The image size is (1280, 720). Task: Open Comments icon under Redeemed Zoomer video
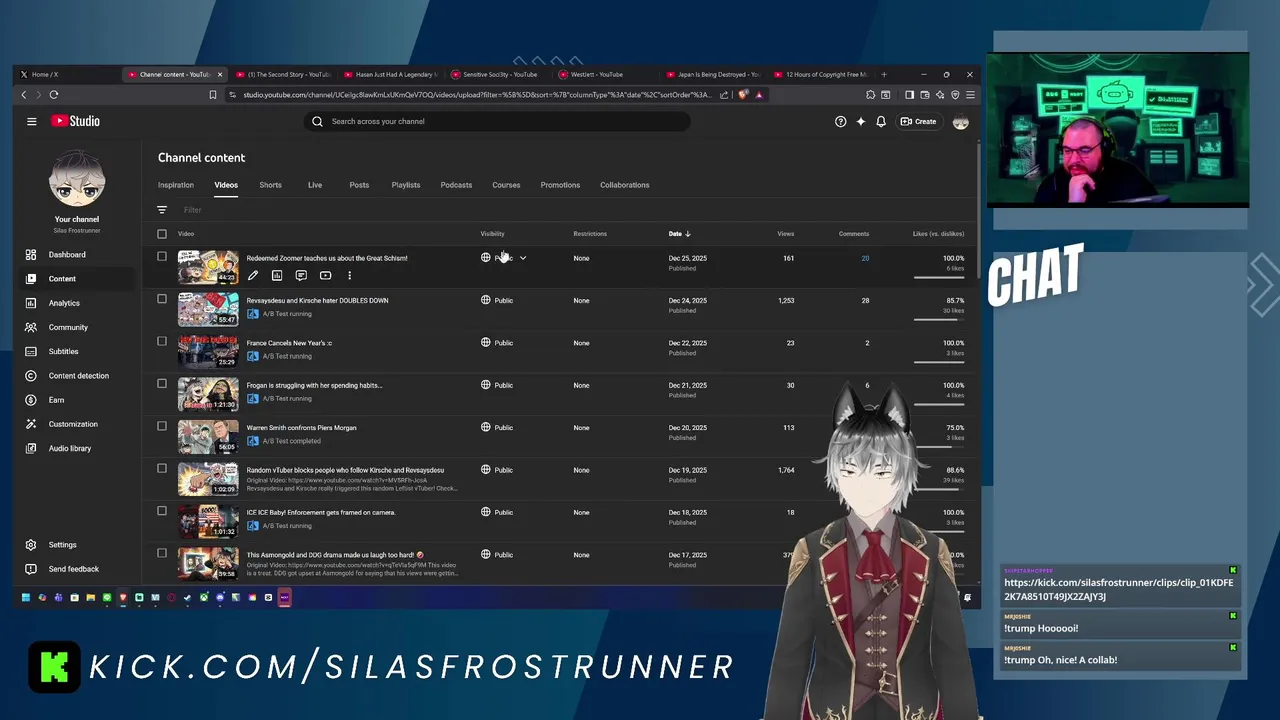click(x=301, y=275)
